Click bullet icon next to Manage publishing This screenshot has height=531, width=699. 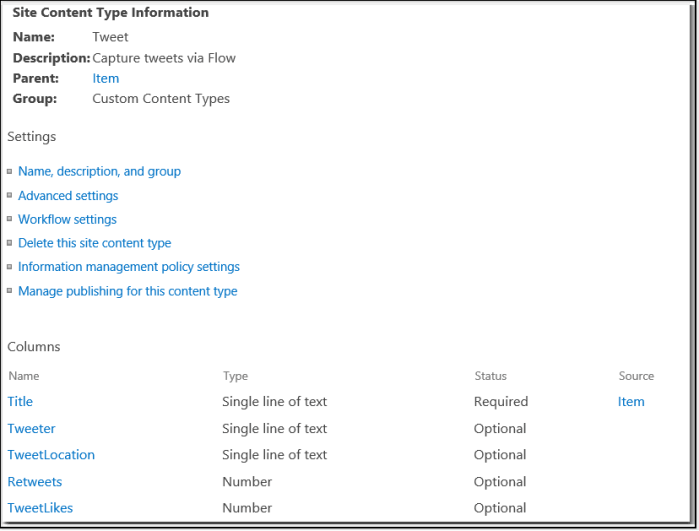9,292
